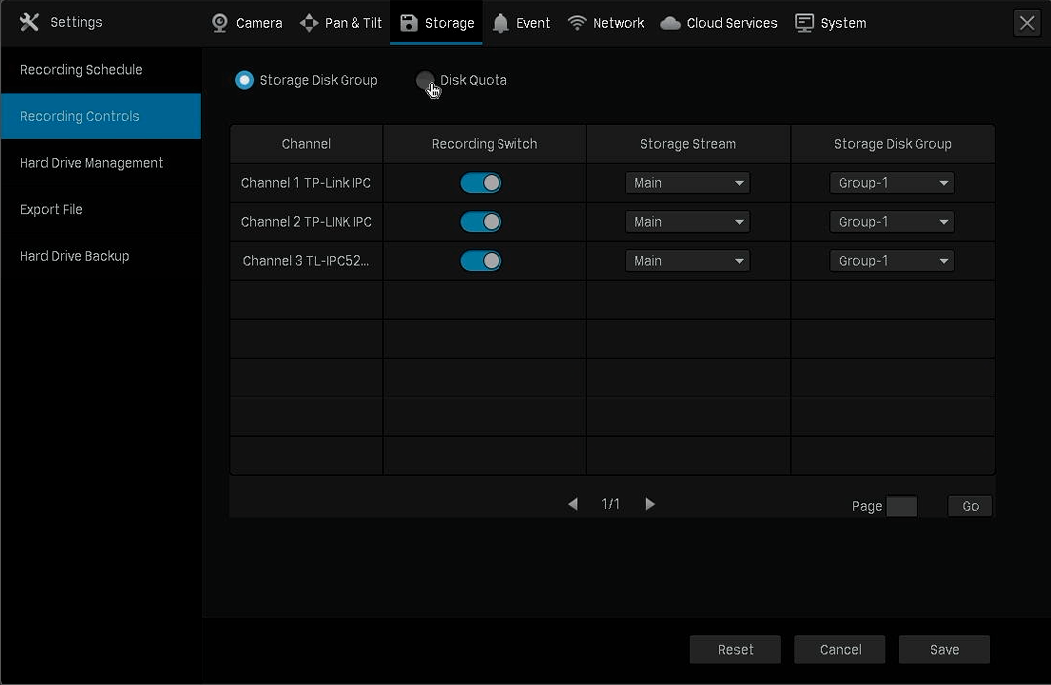
Task: Open Export File in the sidebar
Action: 101,210
